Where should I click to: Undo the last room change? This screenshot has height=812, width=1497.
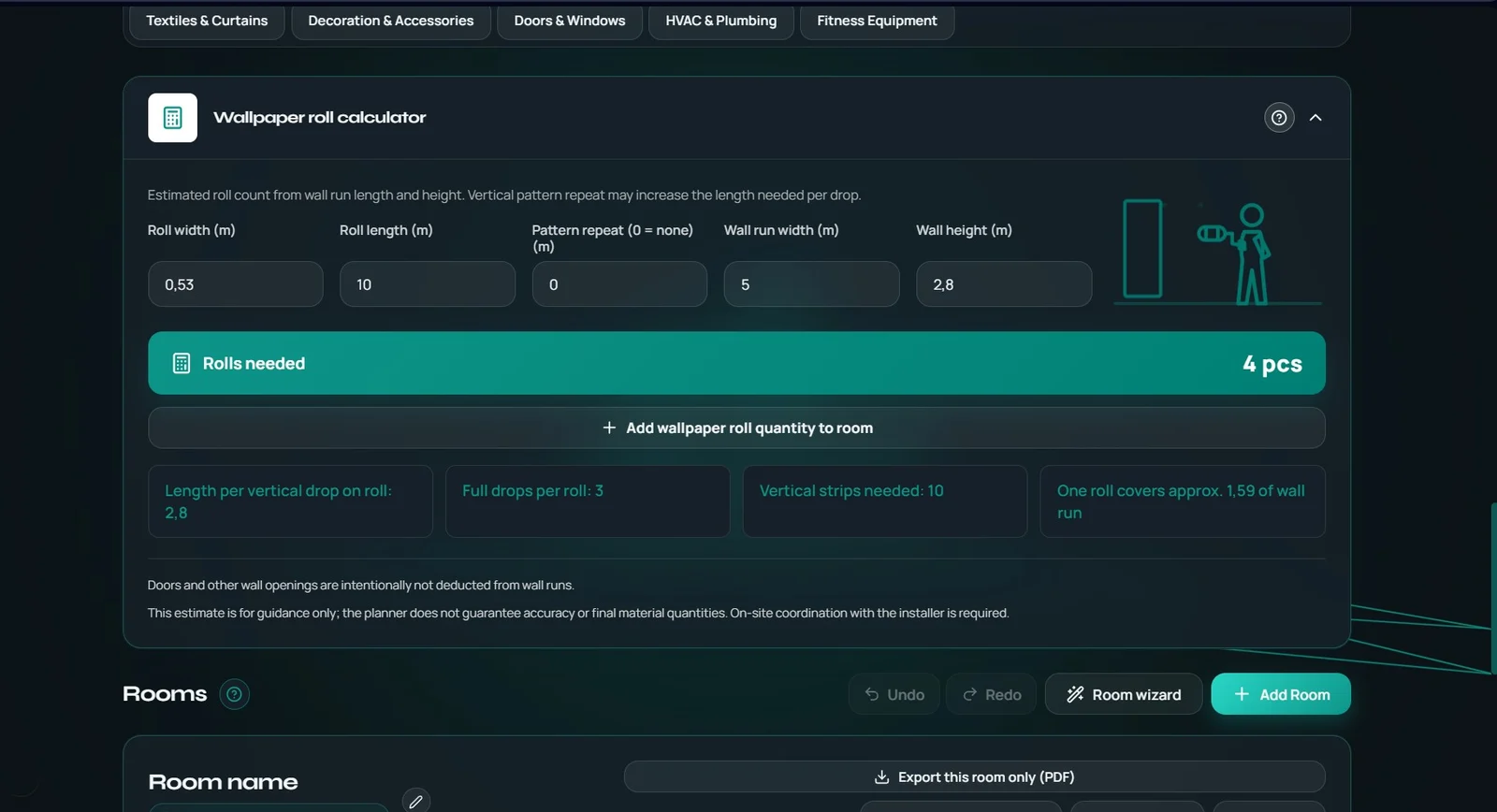(894, 694)
